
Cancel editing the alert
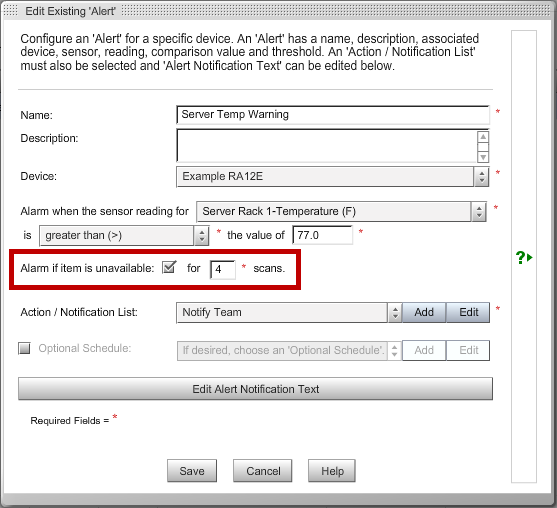pos(263,471)
